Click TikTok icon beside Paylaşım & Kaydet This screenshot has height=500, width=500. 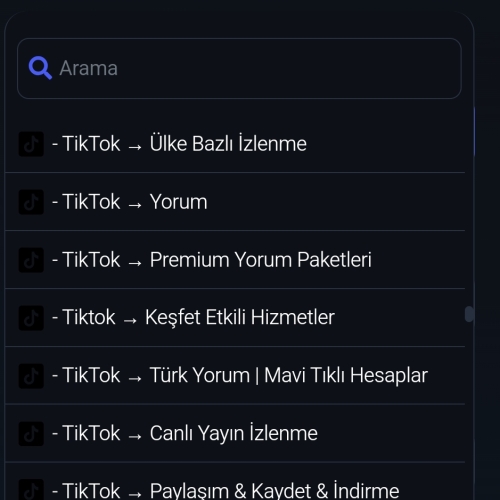click(x=31, y=490)
